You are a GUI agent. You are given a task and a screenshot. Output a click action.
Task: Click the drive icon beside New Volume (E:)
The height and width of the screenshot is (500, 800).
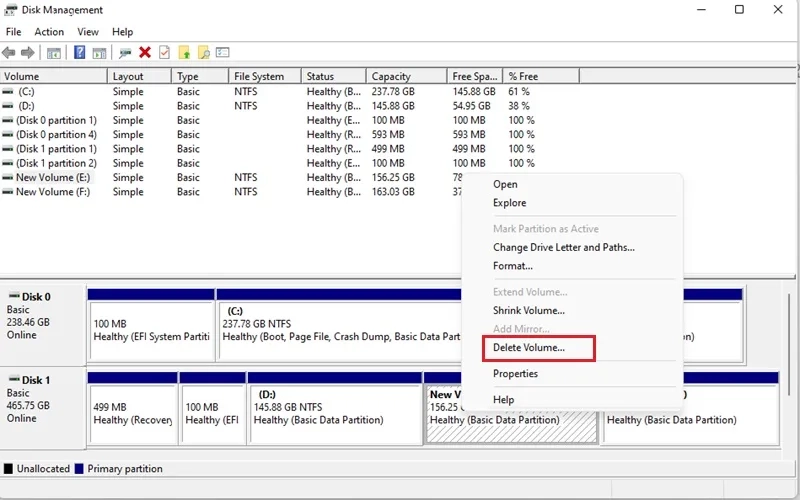(8, 177)
